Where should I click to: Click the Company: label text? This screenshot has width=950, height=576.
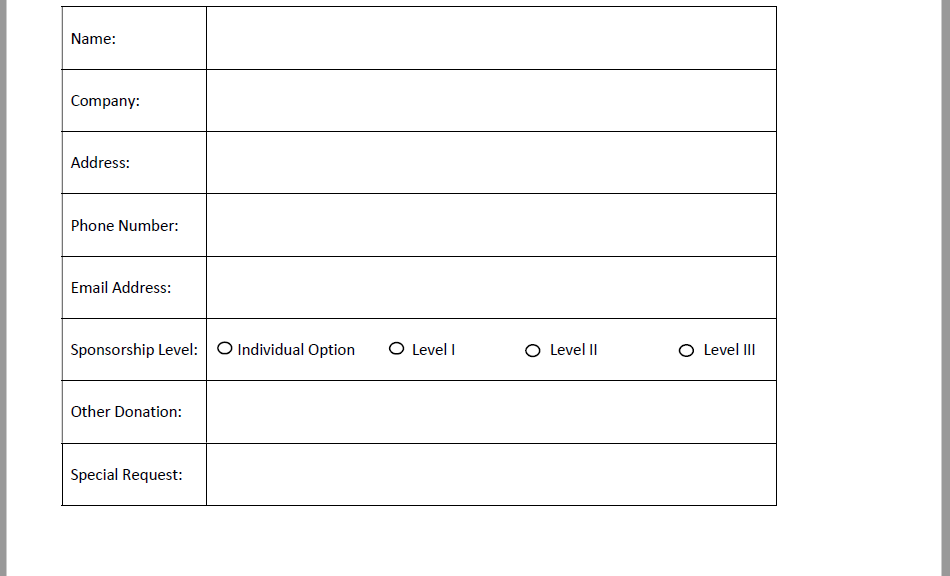105,101
